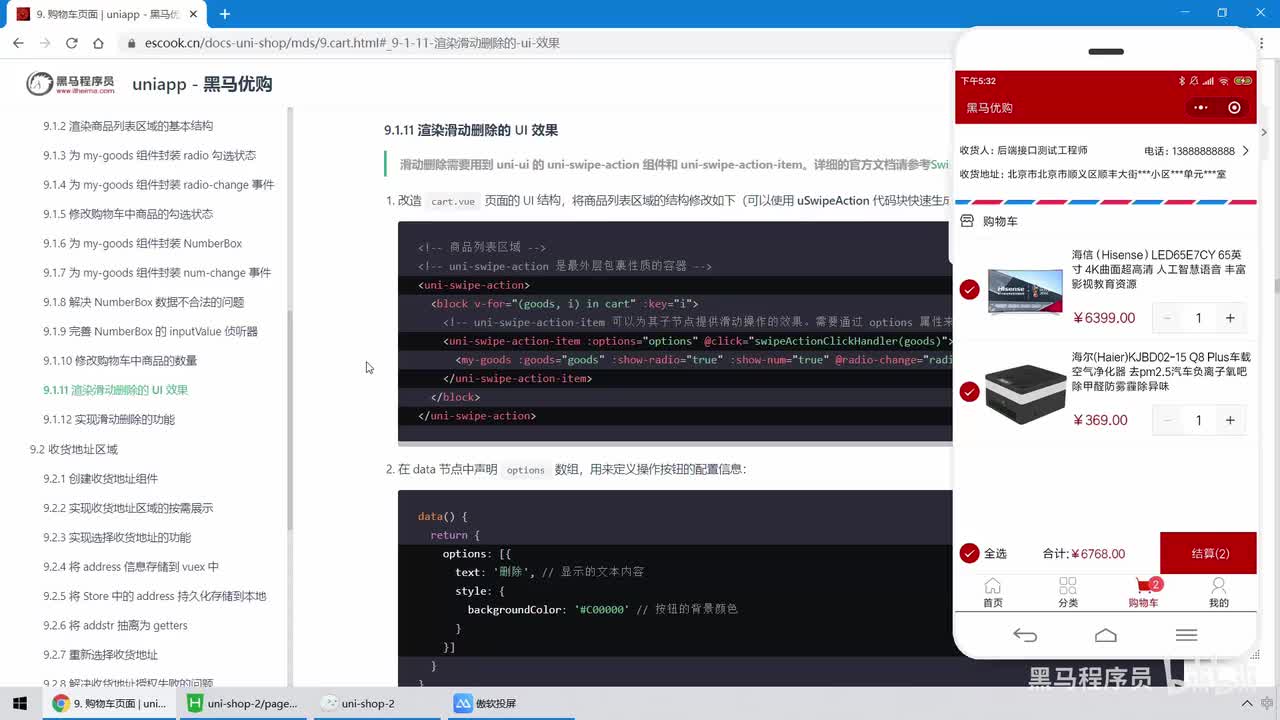1280x720 pixels.
Task: Tap the phone home navigation icon
Action: (x=1105, y=635)
